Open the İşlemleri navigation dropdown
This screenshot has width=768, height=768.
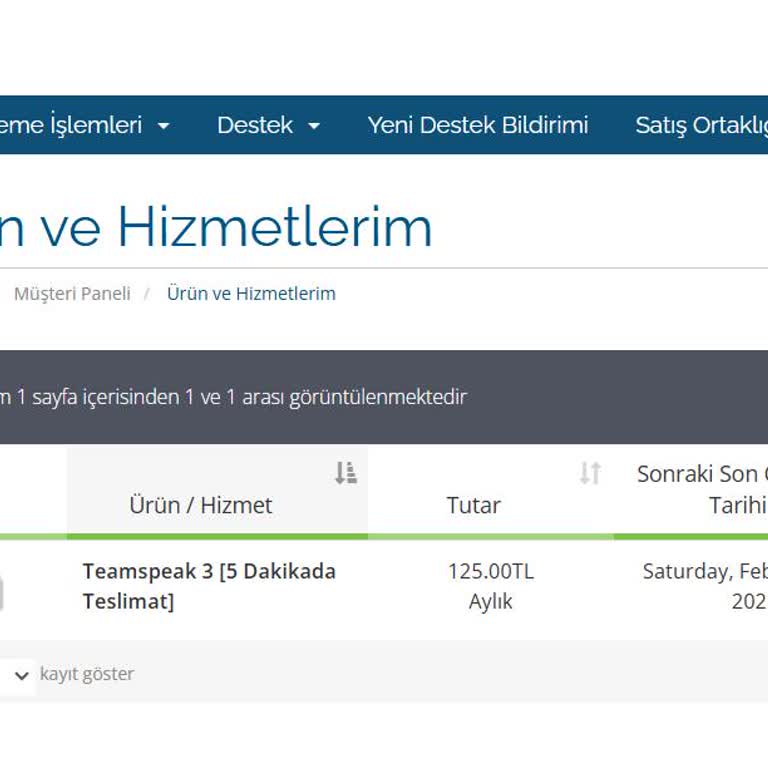point(85,125)
